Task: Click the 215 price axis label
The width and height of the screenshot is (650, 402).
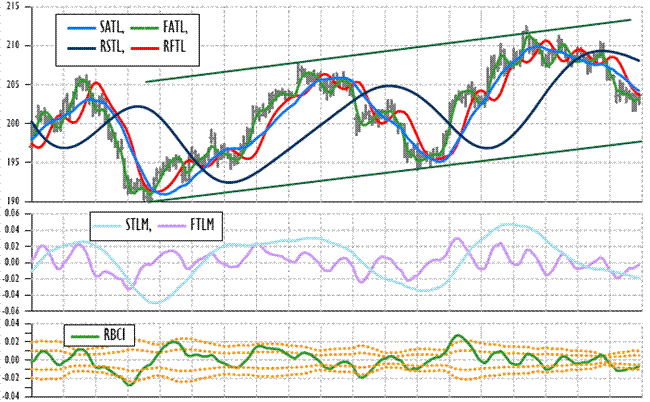Action: click(13, 7)
